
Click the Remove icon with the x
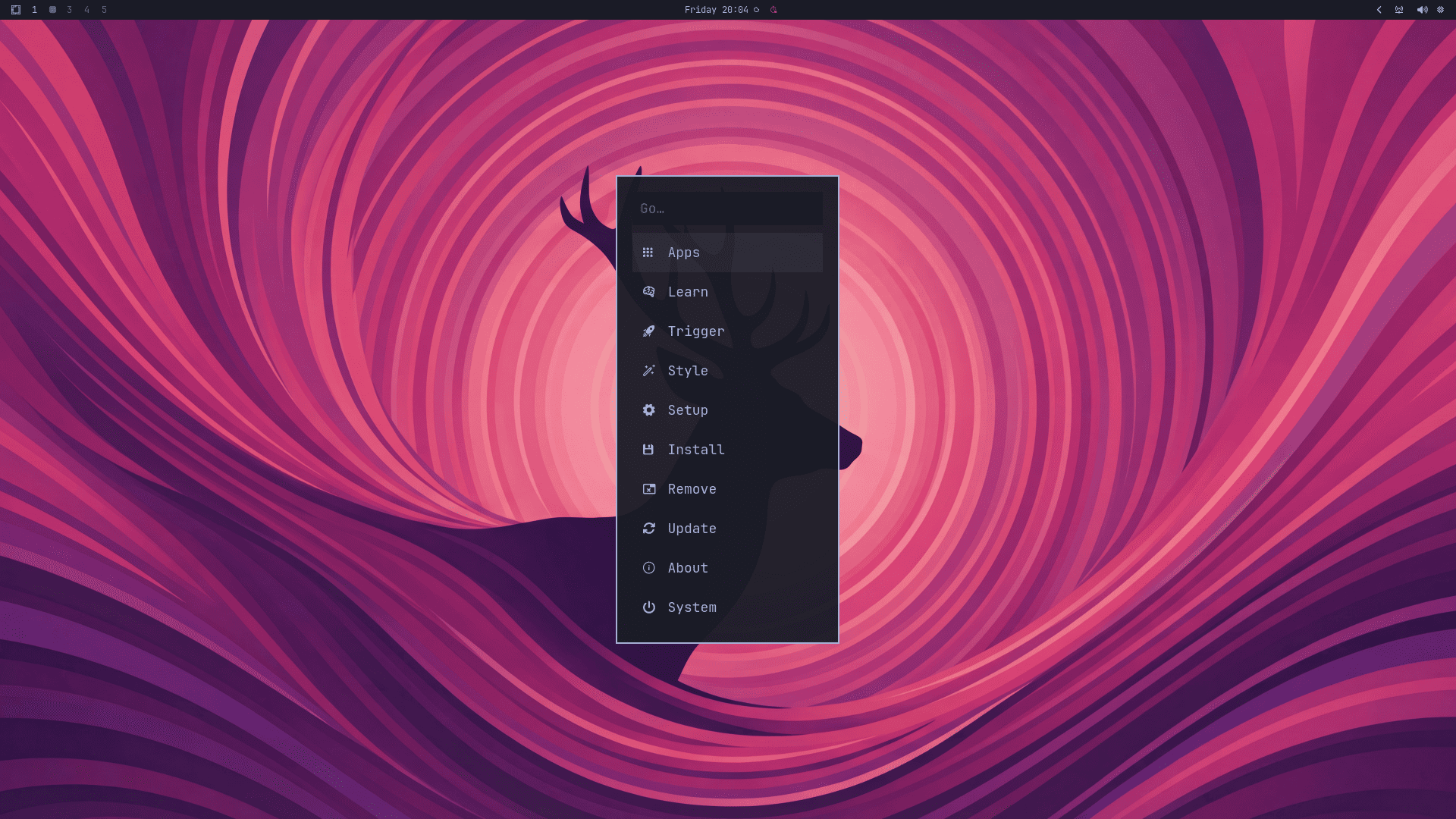click(649, 489)
